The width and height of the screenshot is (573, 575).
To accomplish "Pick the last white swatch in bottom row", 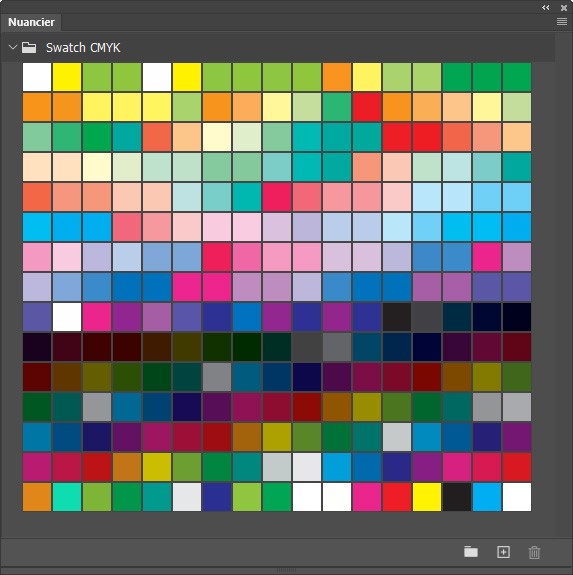I will click(517, 497).
